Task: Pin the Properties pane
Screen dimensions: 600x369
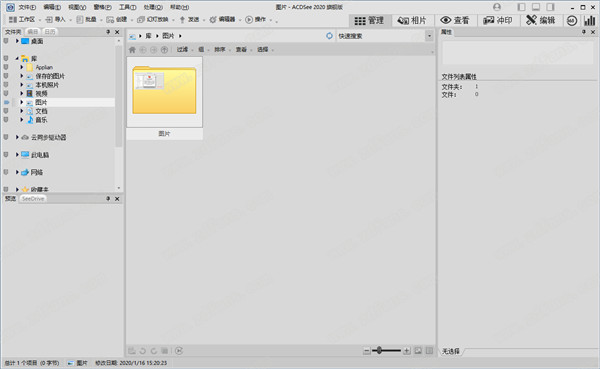Action: pyautogui.click(x=584, y=32)
